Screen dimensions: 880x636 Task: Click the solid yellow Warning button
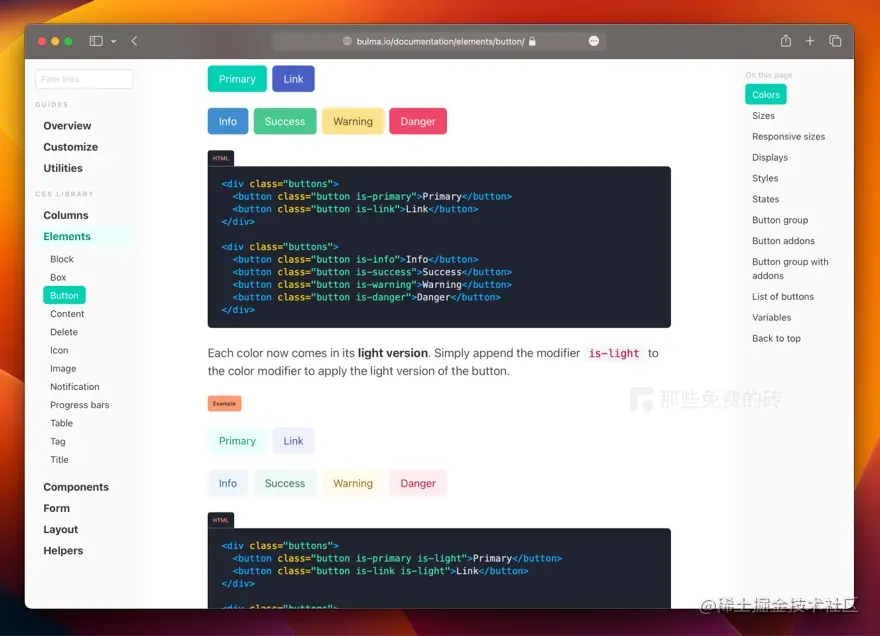tap(353, 121)
